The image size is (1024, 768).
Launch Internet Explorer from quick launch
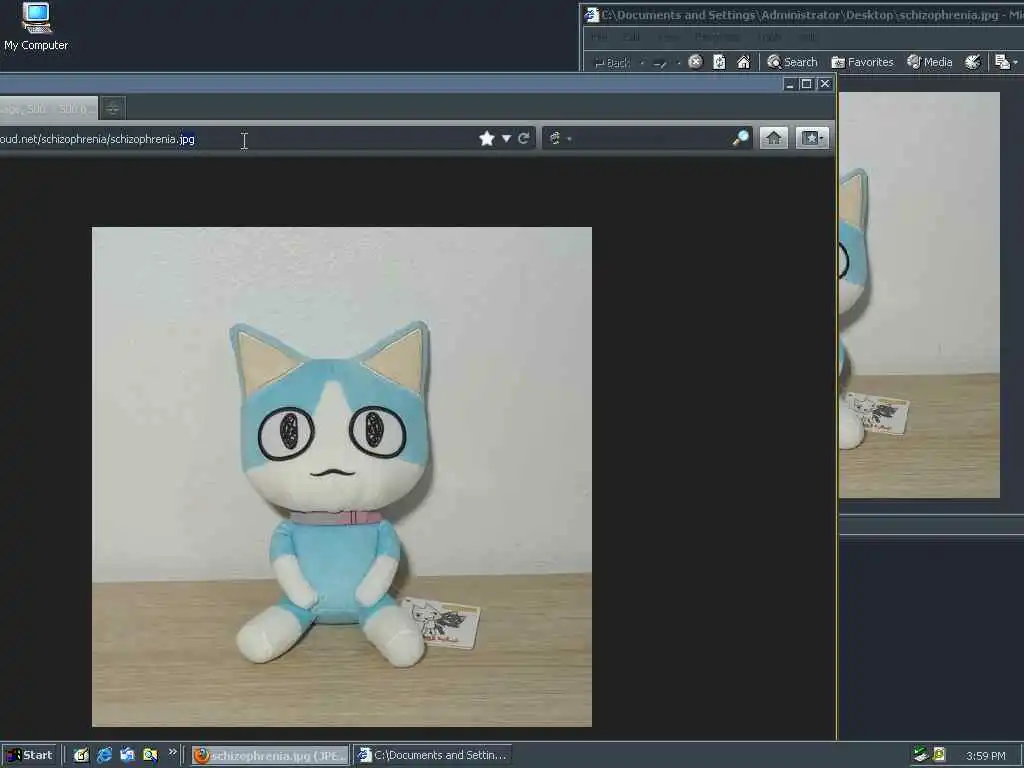click(x=104, y=756)
